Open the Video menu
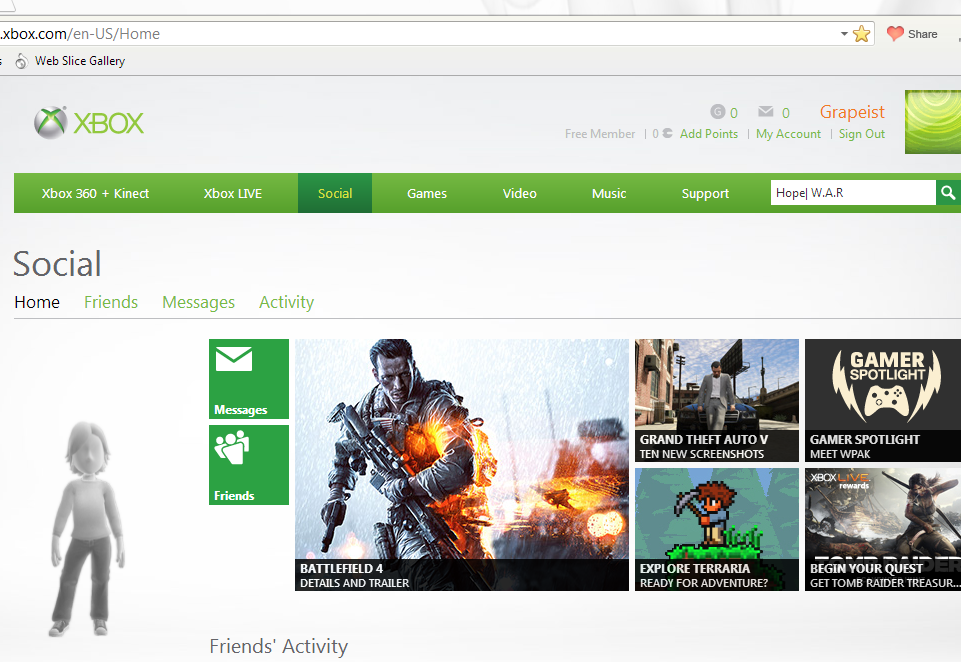Image resolution: width=961 pixels, height=662 pixels. [520, 193]
